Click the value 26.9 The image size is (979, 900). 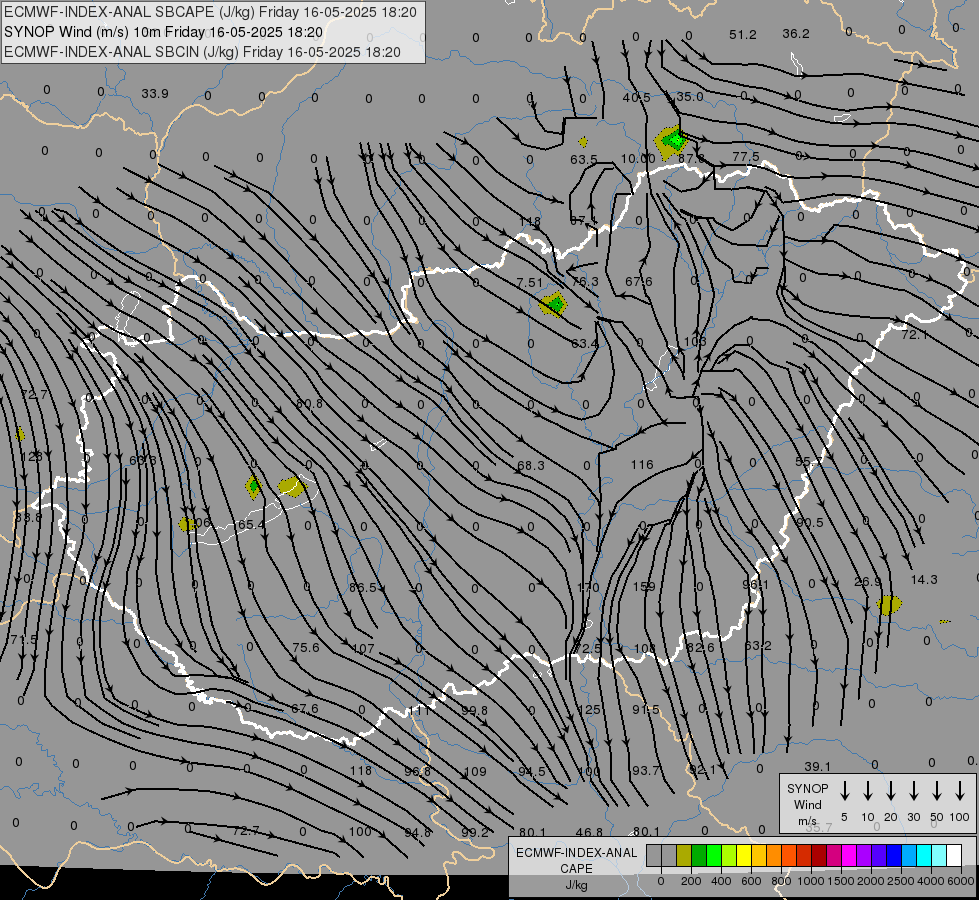coord(868,582)
